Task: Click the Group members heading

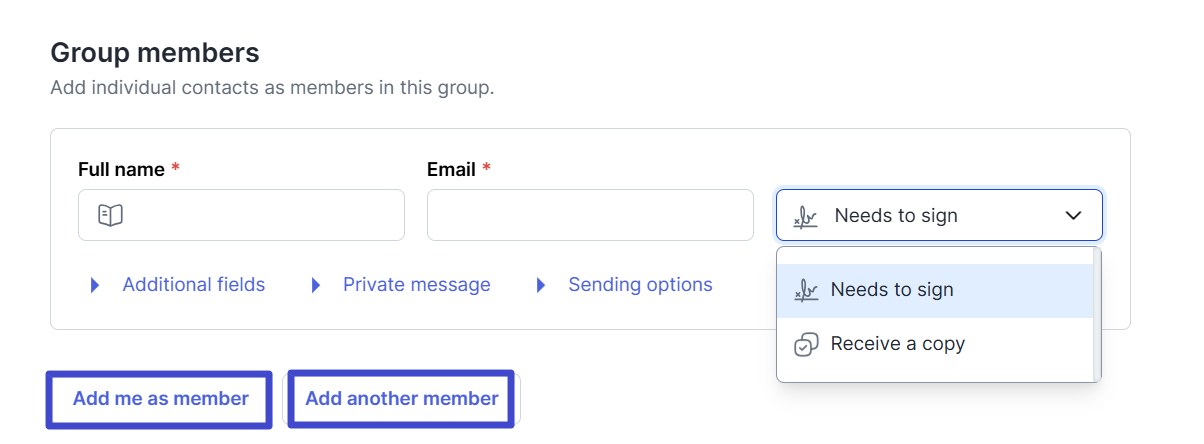Action: click(x=155, y=52)
